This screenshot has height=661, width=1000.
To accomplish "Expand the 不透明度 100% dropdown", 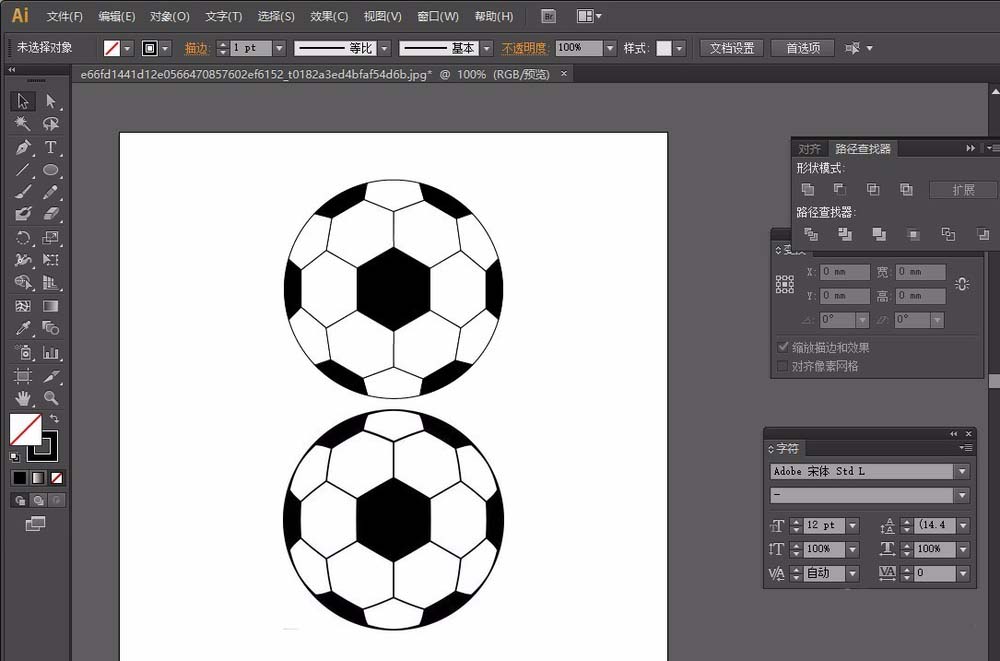I will (x=610, y=48).
